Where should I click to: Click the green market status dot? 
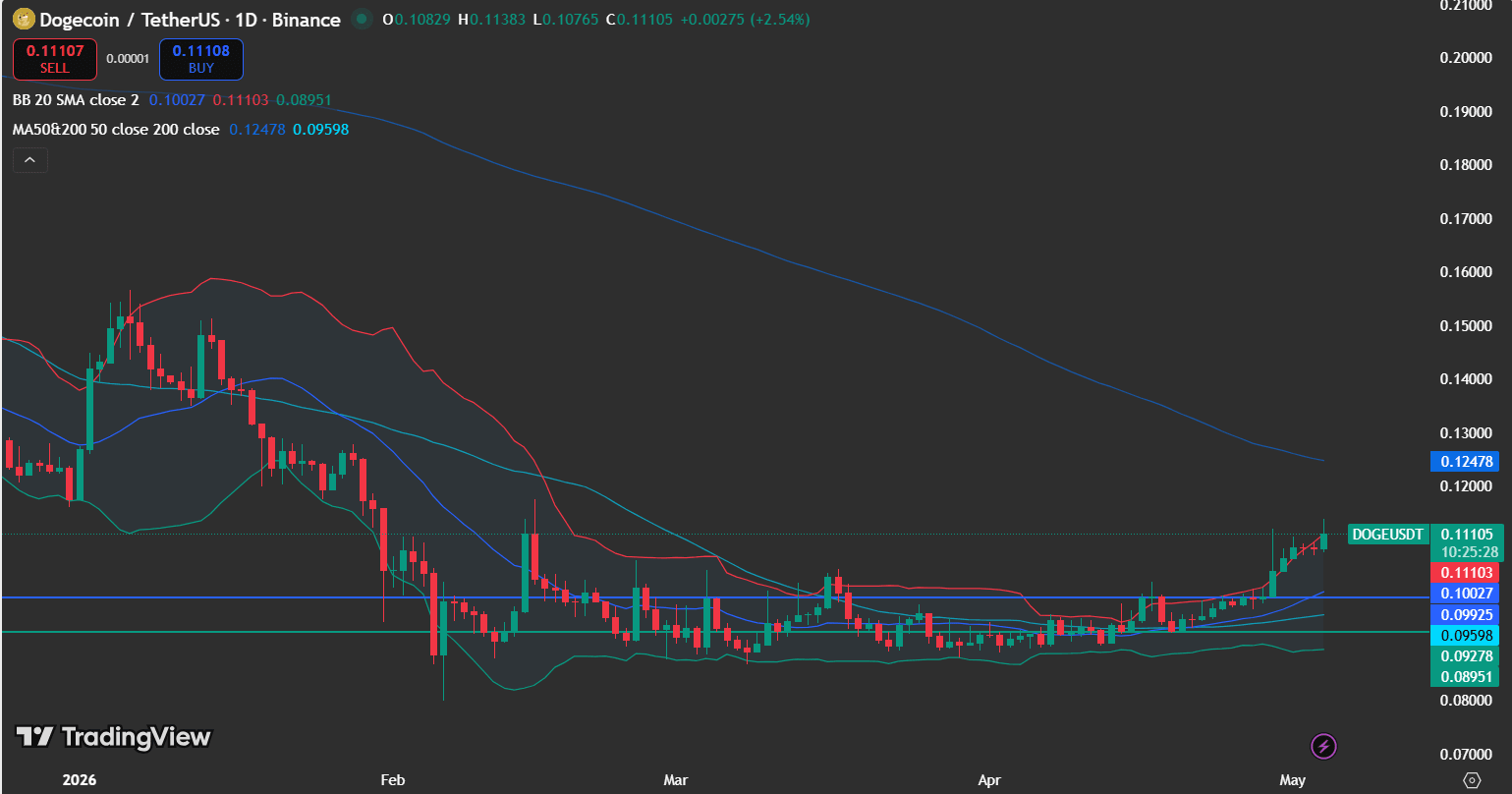click(363, 20)
